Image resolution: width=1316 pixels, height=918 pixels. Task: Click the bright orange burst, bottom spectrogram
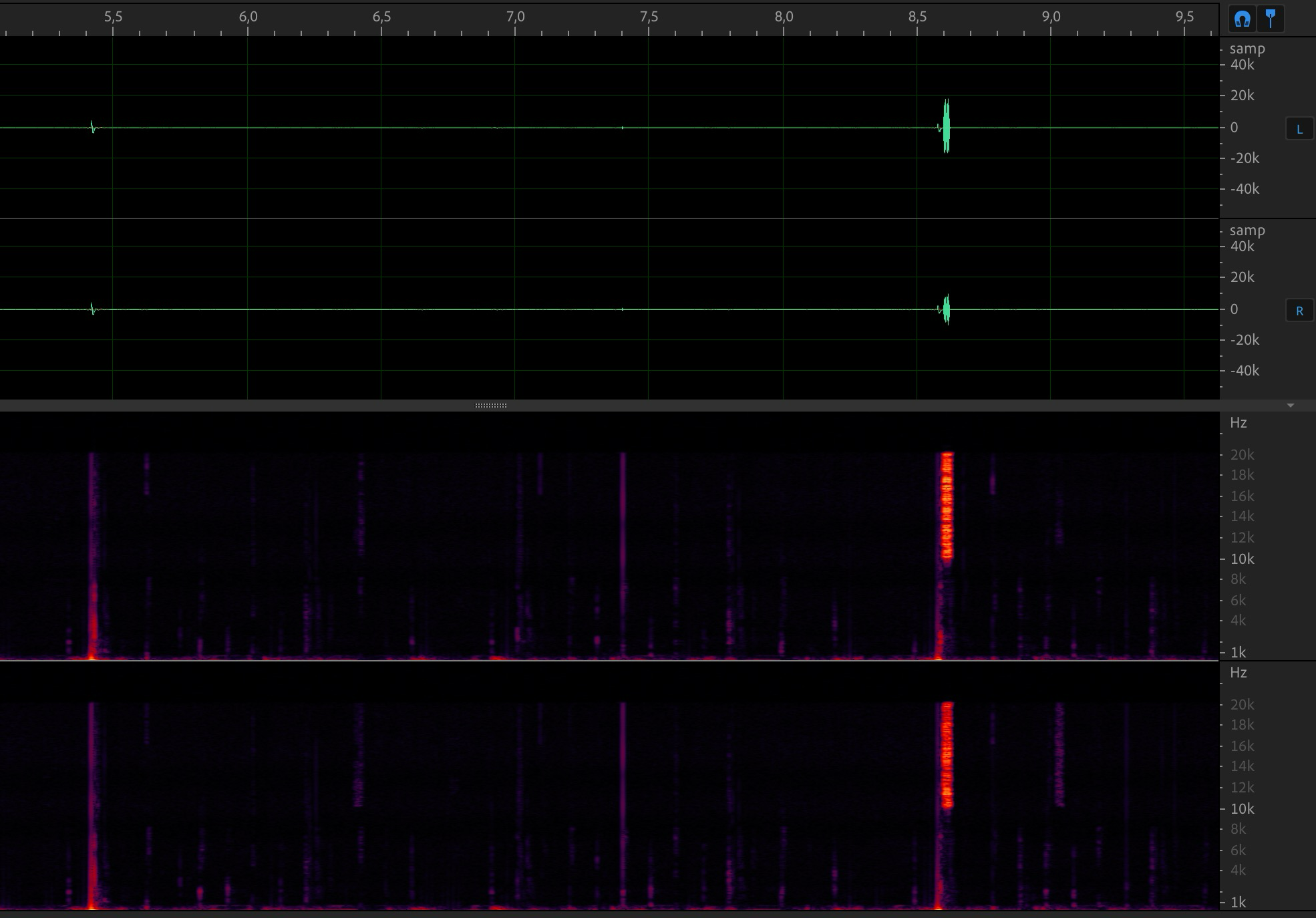pos(947,755)
